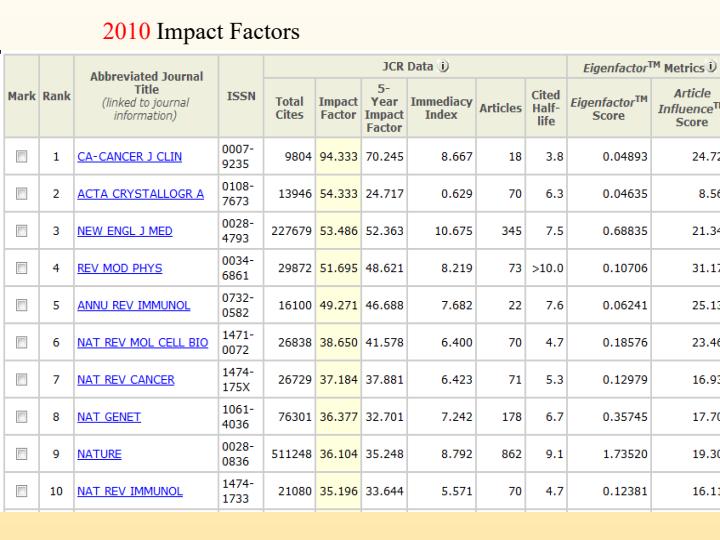This screenshot has width=720, height=540.
Task: Click Eigenfactor score 0.68835
Action: (625, 231)
